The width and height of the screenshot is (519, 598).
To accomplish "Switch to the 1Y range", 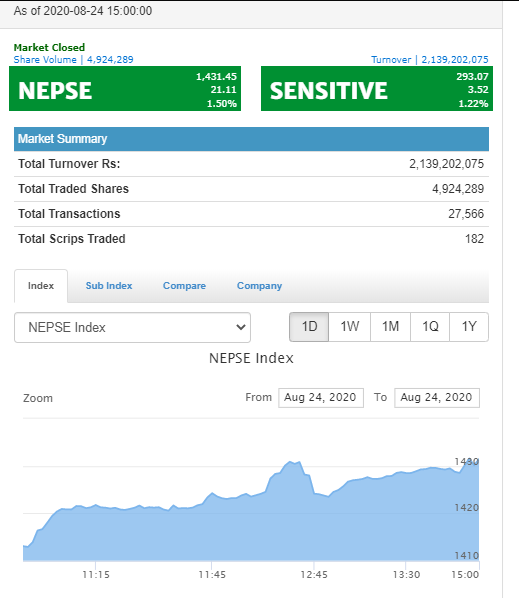I will [x=469, y=327].
